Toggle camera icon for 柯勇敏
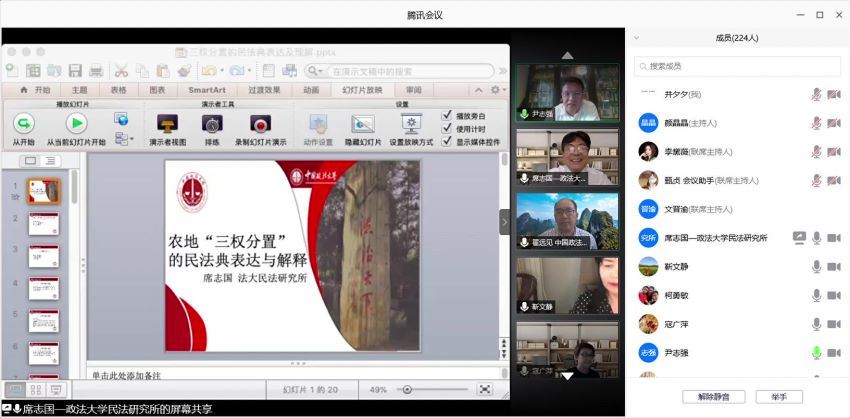Screen dimensions: 850x418 [834, 295]
